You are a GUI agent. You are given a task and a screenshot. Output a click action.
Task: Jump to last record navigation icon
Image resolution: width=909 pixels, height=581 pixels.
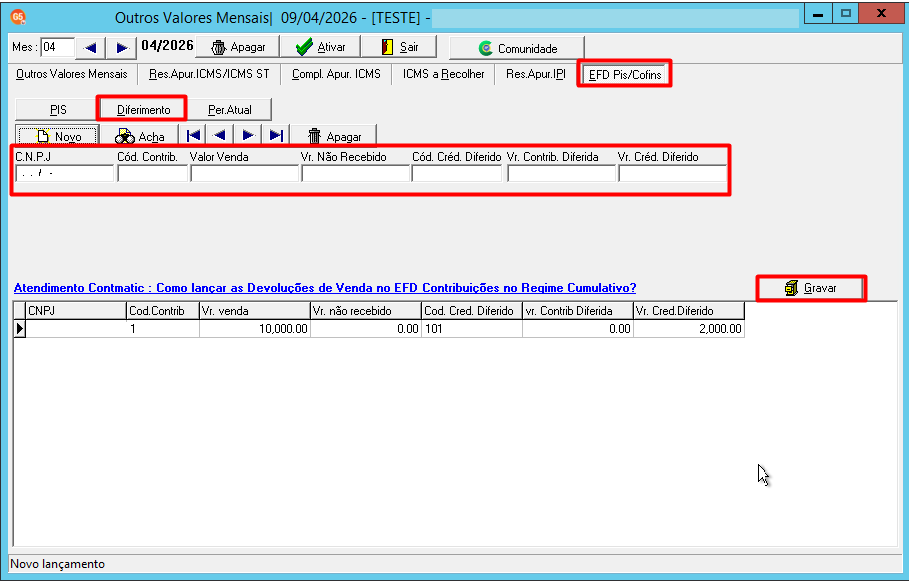coord(276,136)
